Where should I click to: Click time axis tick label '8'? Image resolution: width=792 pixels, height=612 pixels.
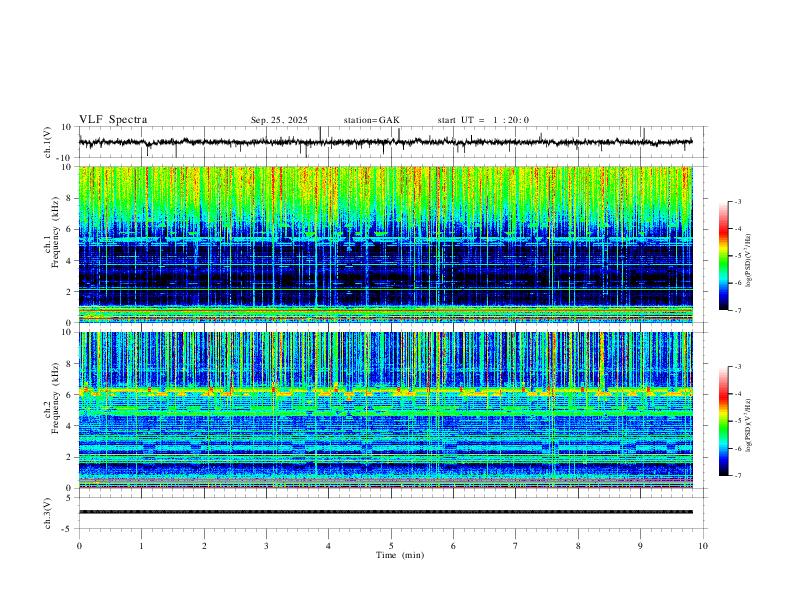[x=578, y=546]
